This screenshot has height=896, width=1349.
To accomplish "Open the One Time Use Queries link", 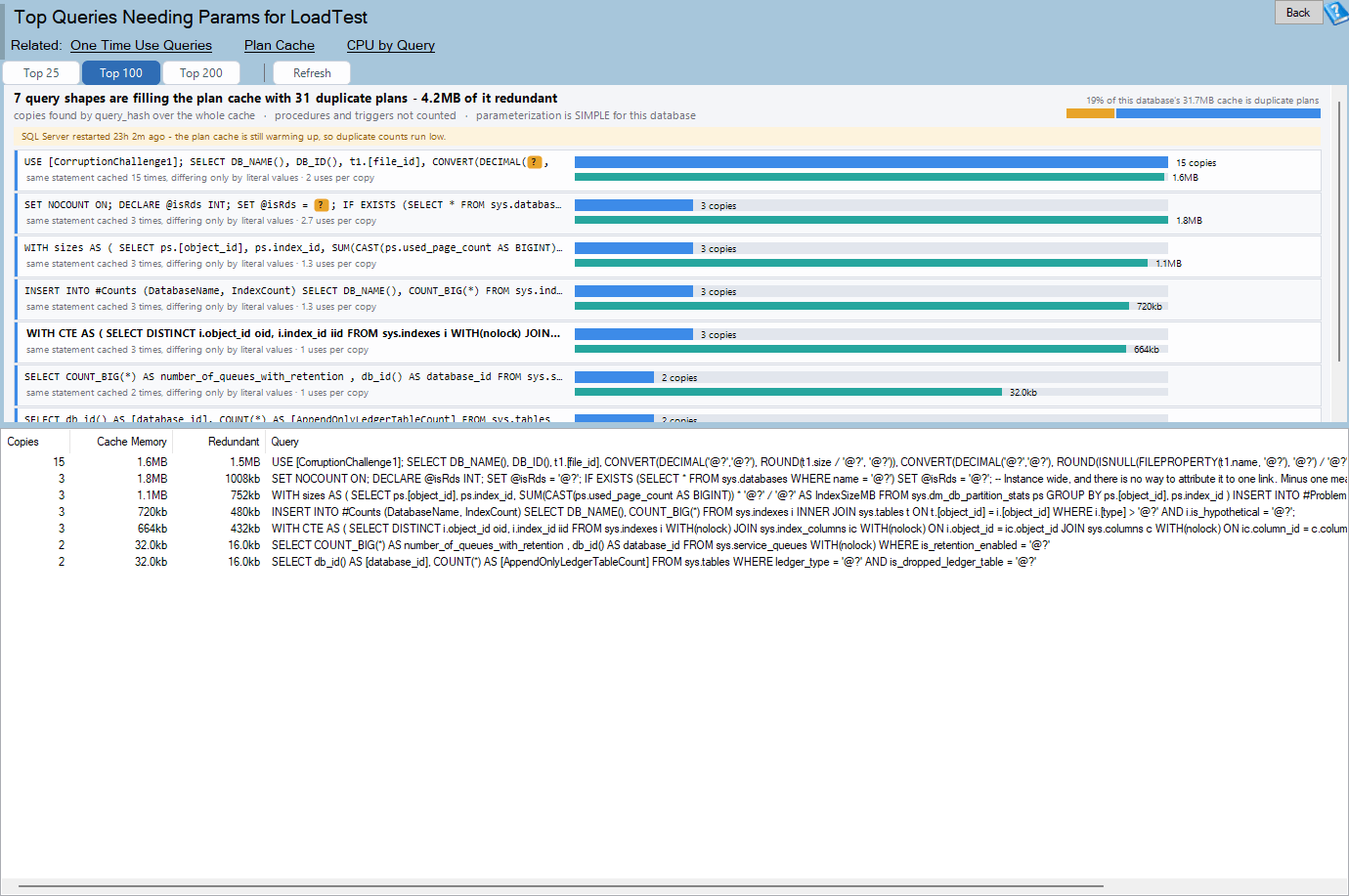I will tap(141, 45).
